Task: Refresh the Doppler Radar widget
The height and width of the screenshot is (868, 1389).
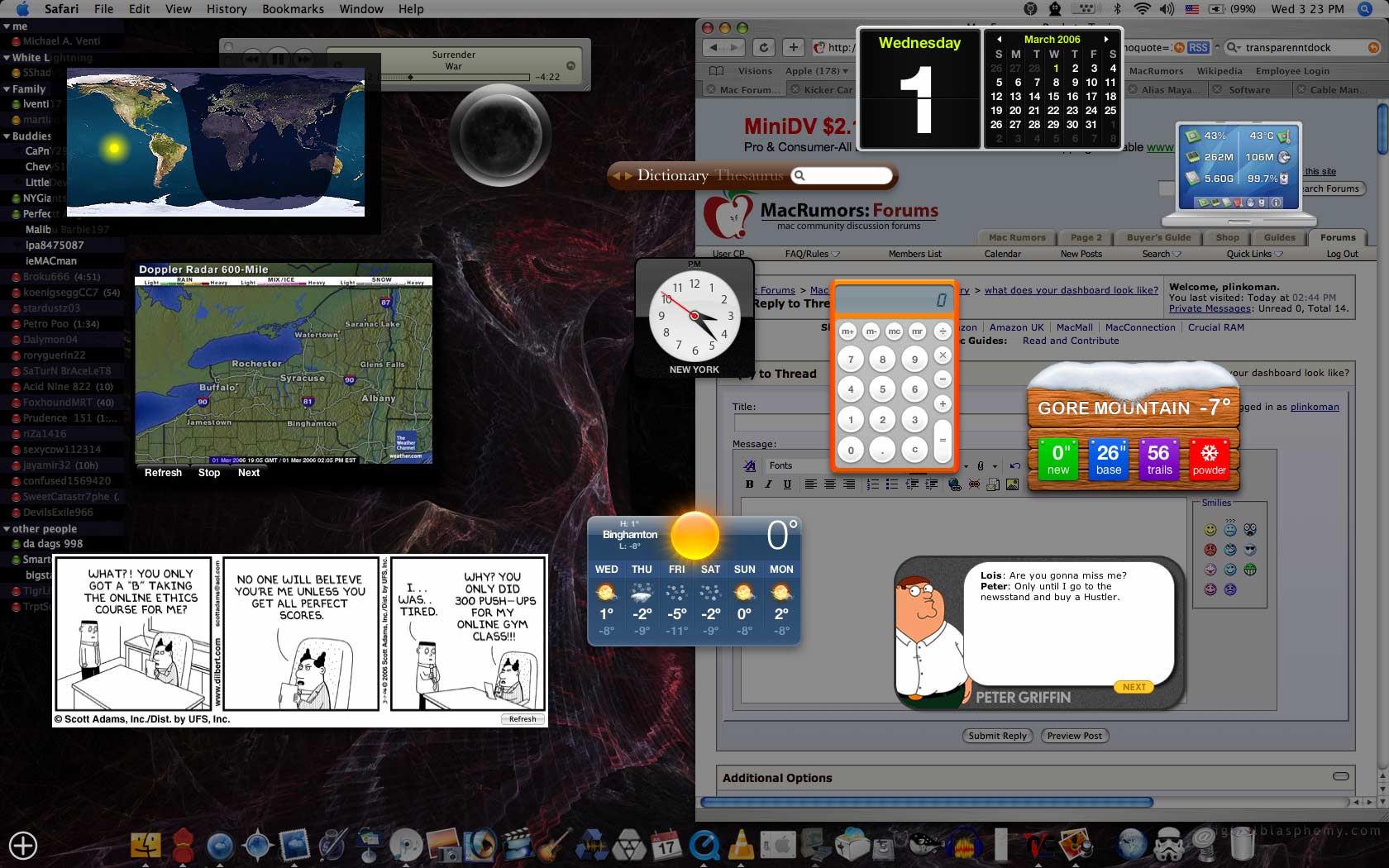Action: point(163,473)
